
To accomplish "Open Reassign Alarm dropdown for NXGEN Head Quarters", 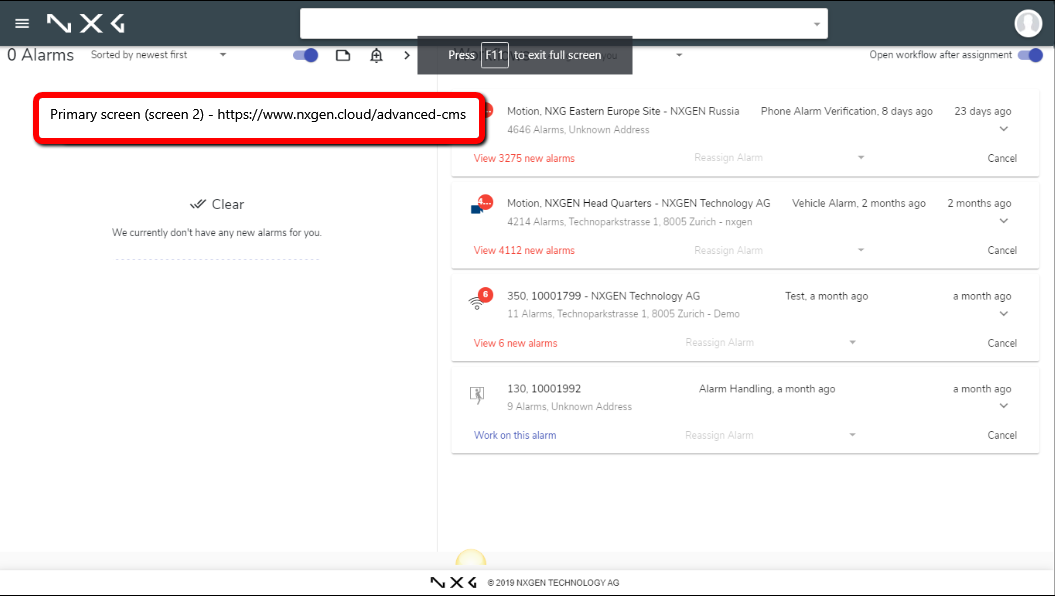I will click(x=779, y=250).
